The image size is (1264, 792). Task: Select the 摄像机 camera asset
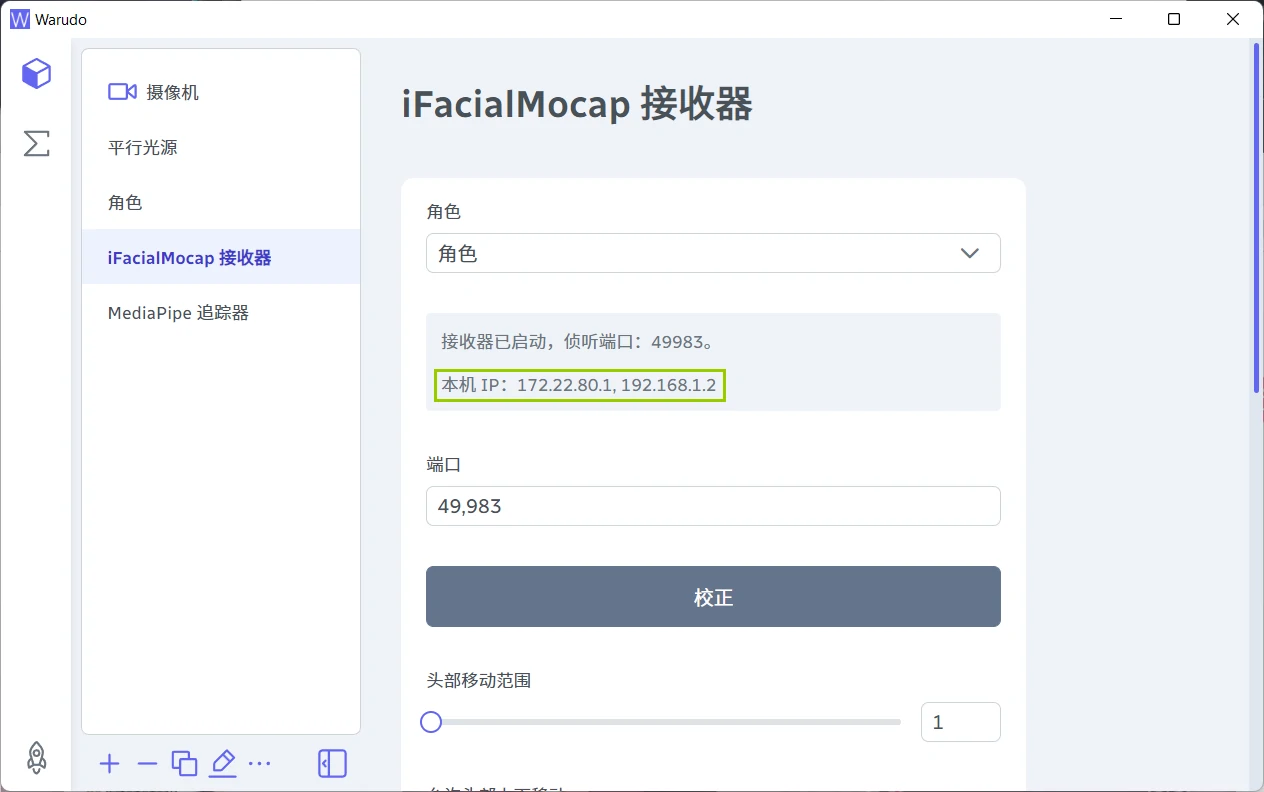221,92
